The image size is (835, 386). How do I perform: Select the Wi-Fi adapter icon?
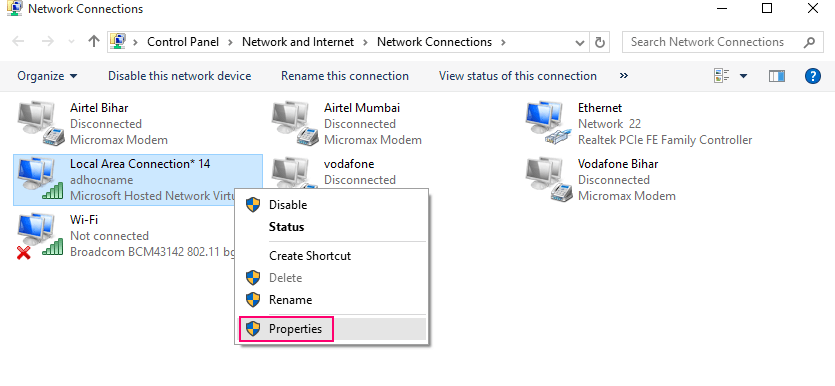(x=39, y=236)
